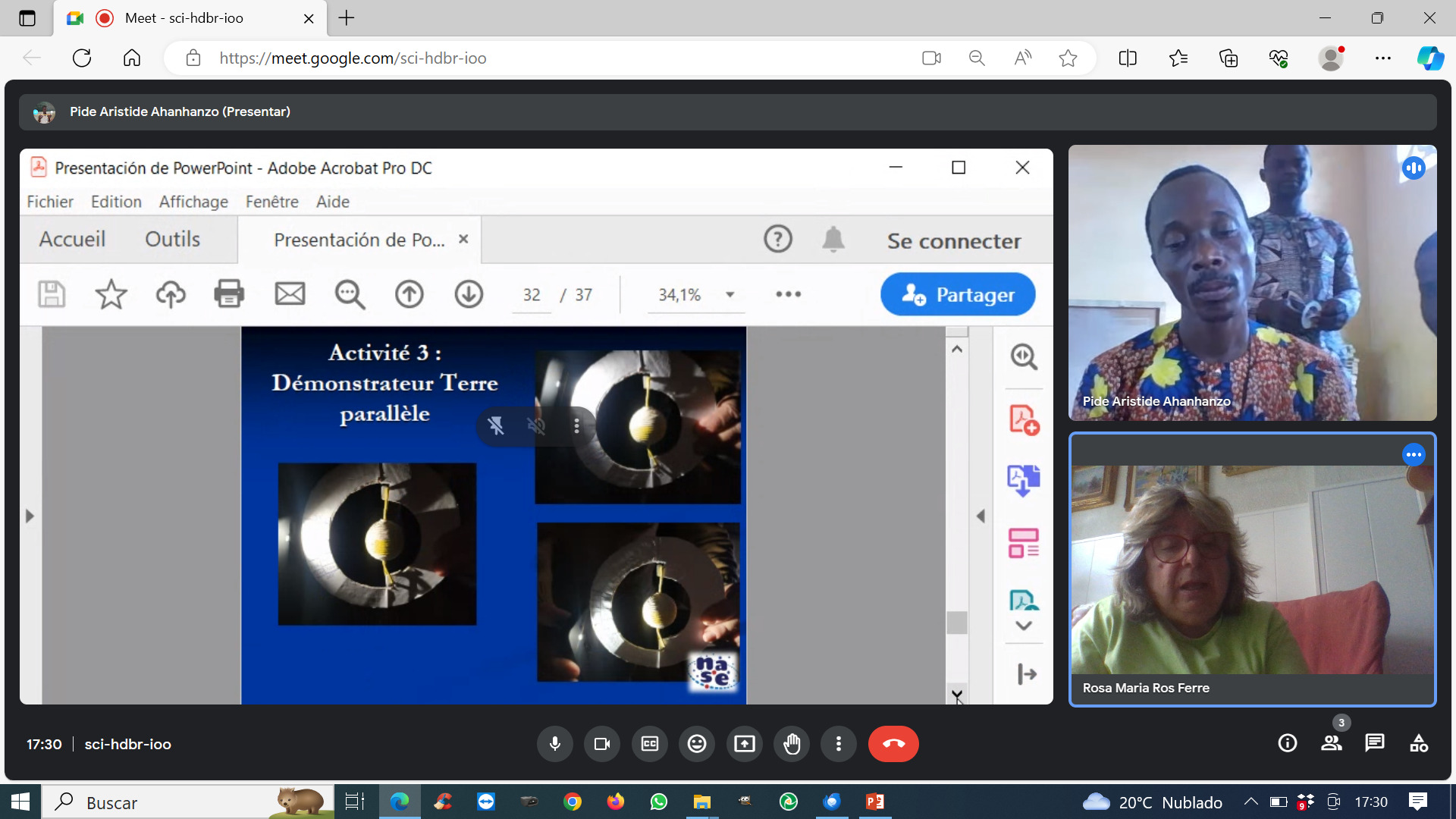1456x819 pixels.
Task: Switch to Accueil tab in Acrobat
Action: point(72,240)
